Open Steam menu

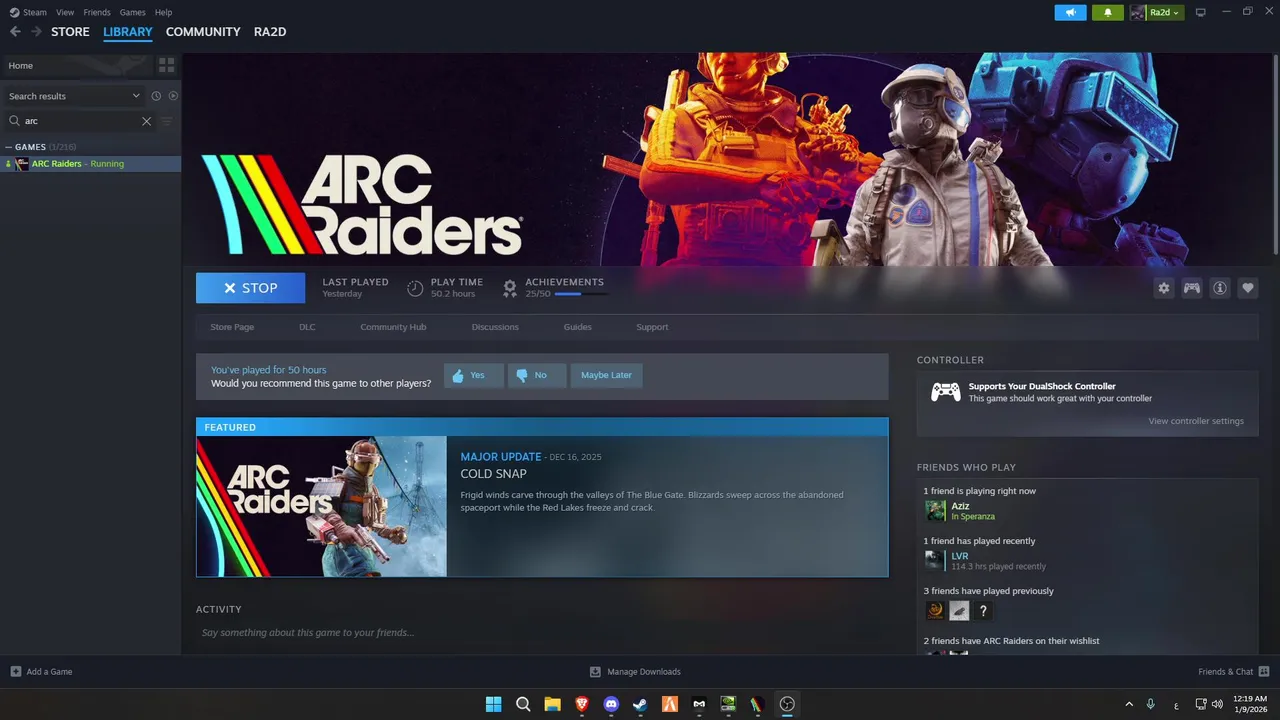pyautogui.click(x=28, y=12)
